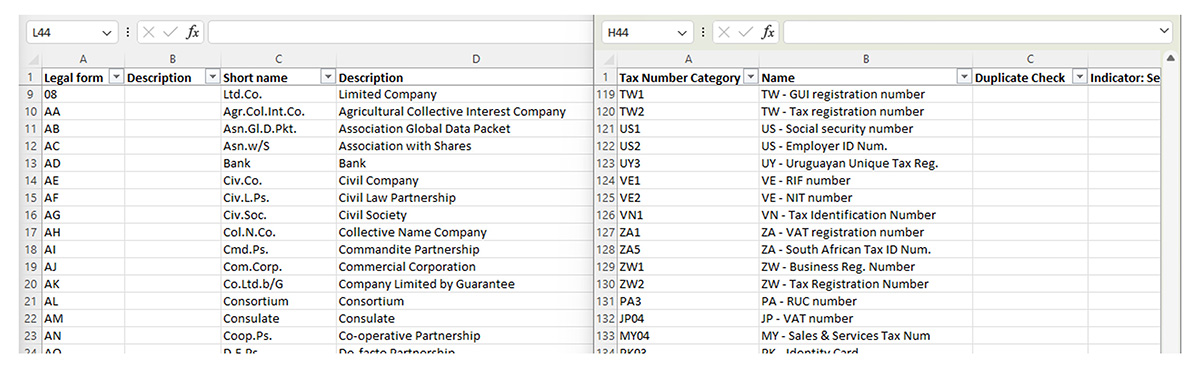
Task: Select cell 'ZA - VAT registration number'
Action: (866, 232)
